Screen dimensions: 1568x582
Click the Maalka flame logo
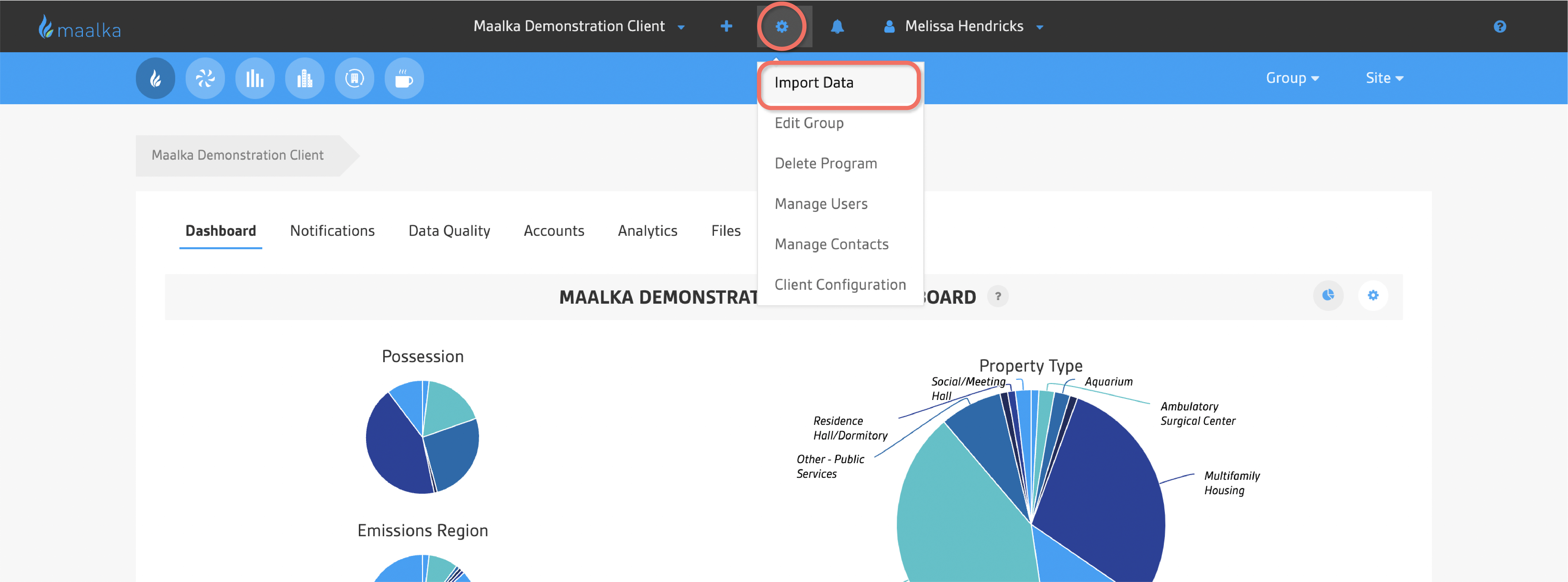click(x=80, y=27)
